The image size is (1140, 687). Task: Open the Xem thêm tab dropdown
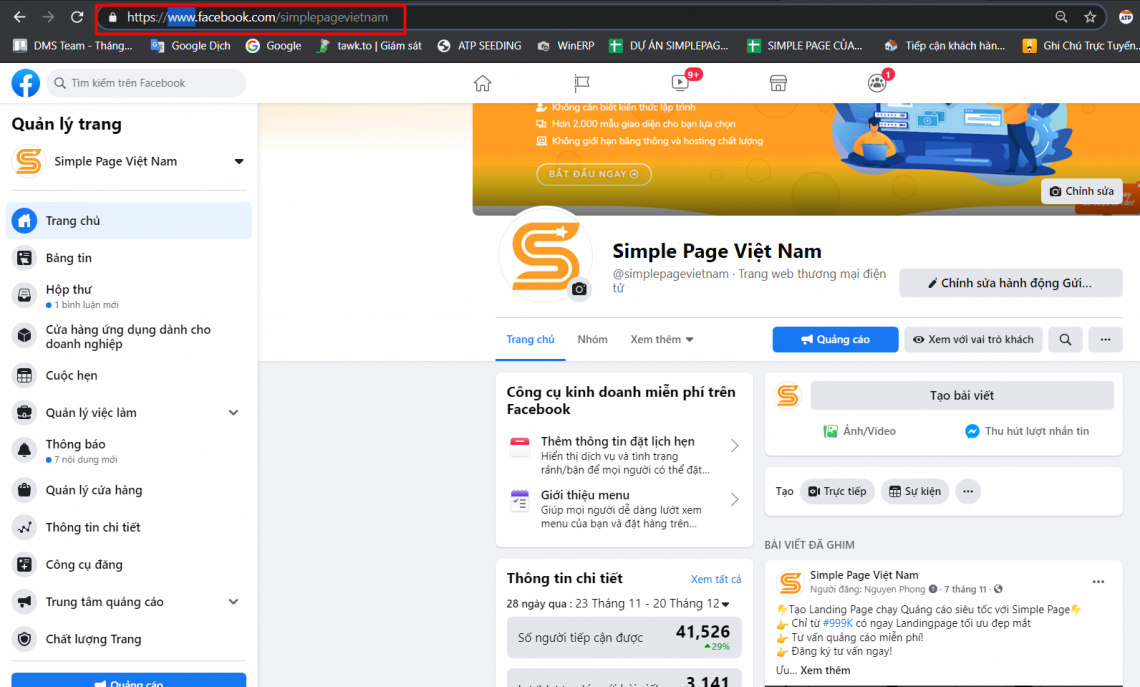click(662, 340)
